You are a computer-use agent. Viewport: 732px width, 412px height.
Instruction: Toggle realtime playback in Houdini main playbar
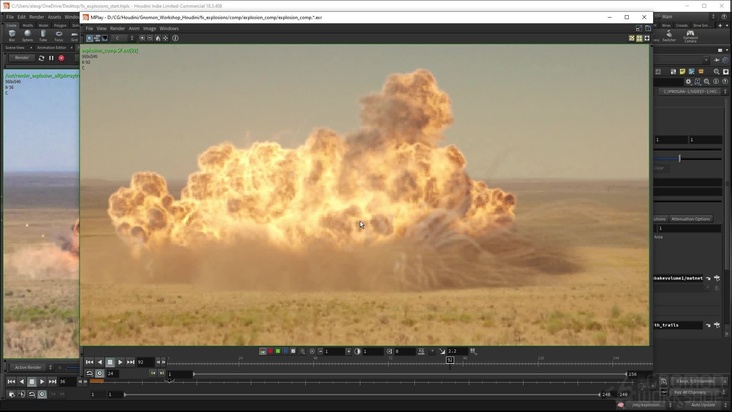coord(42,394)
